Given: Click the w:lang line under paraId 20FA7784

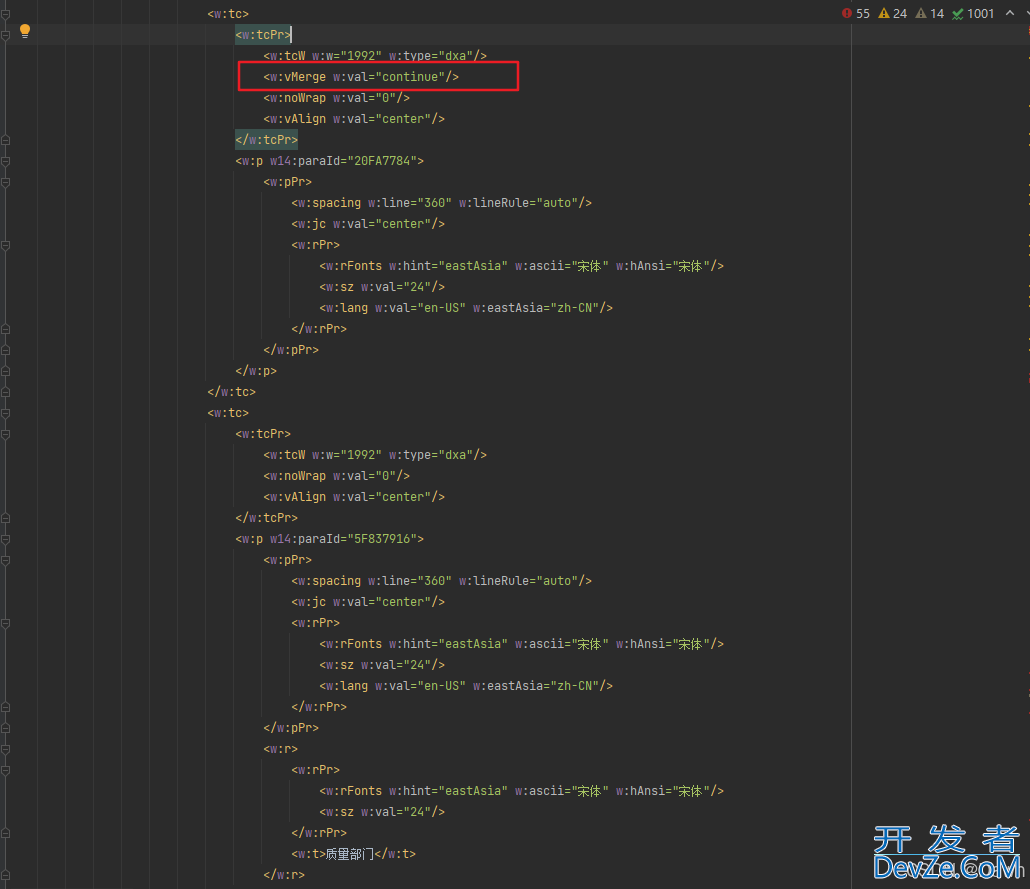Looking at the screenshot, I should click(x=466, y=308).
